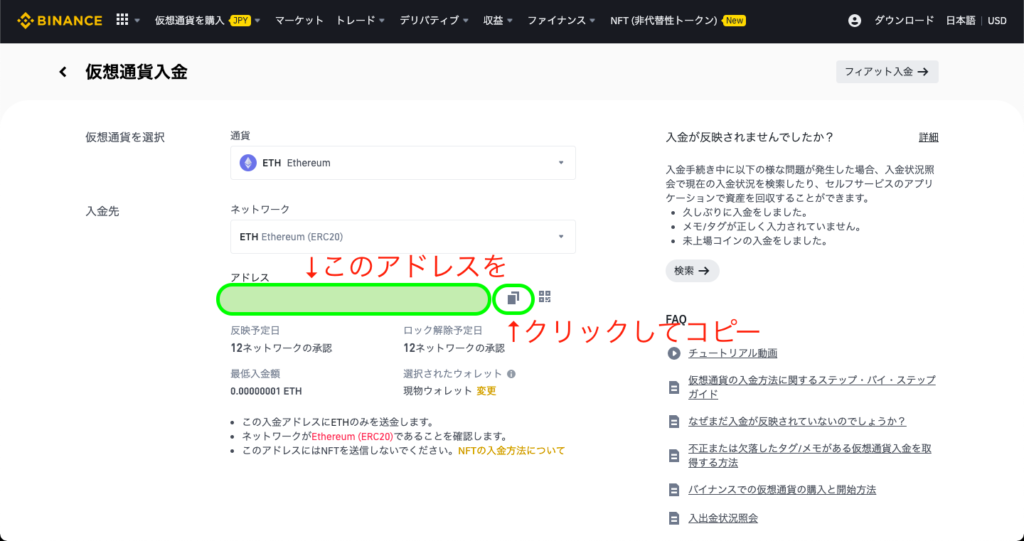The height and width of the screenshot is (541, 1024).
Task: Open 入出金状況照会 link
Action: (723, 519)
